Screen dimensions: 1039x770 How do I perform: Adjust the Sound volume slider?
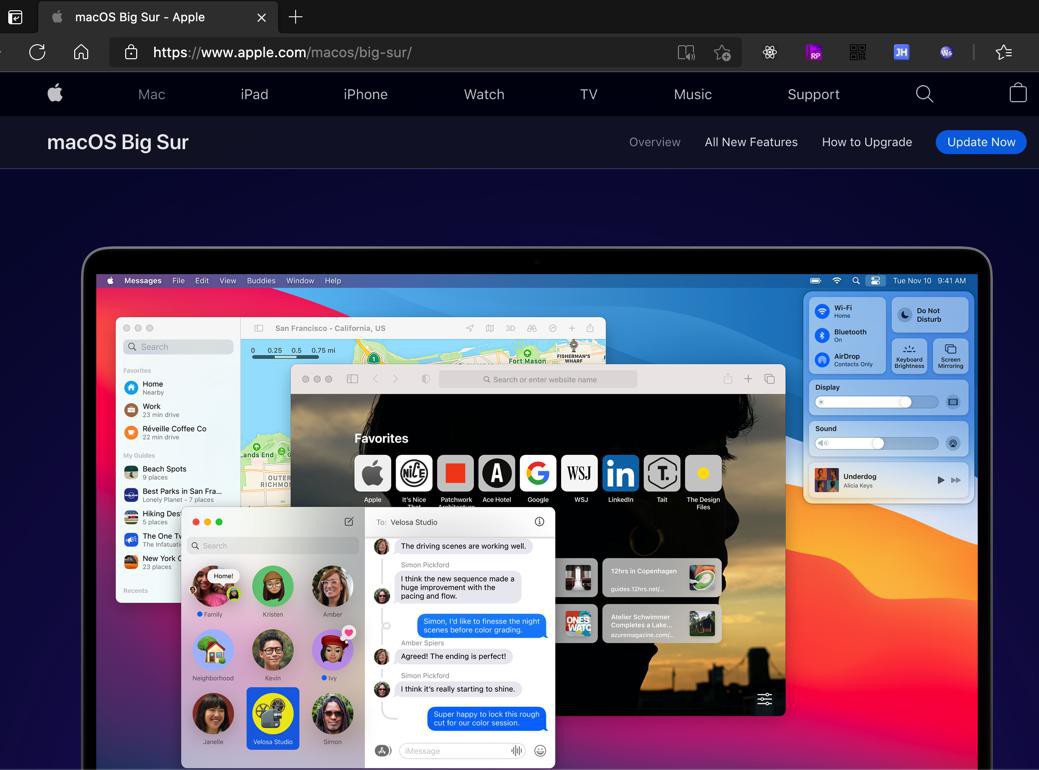(877, 443)
